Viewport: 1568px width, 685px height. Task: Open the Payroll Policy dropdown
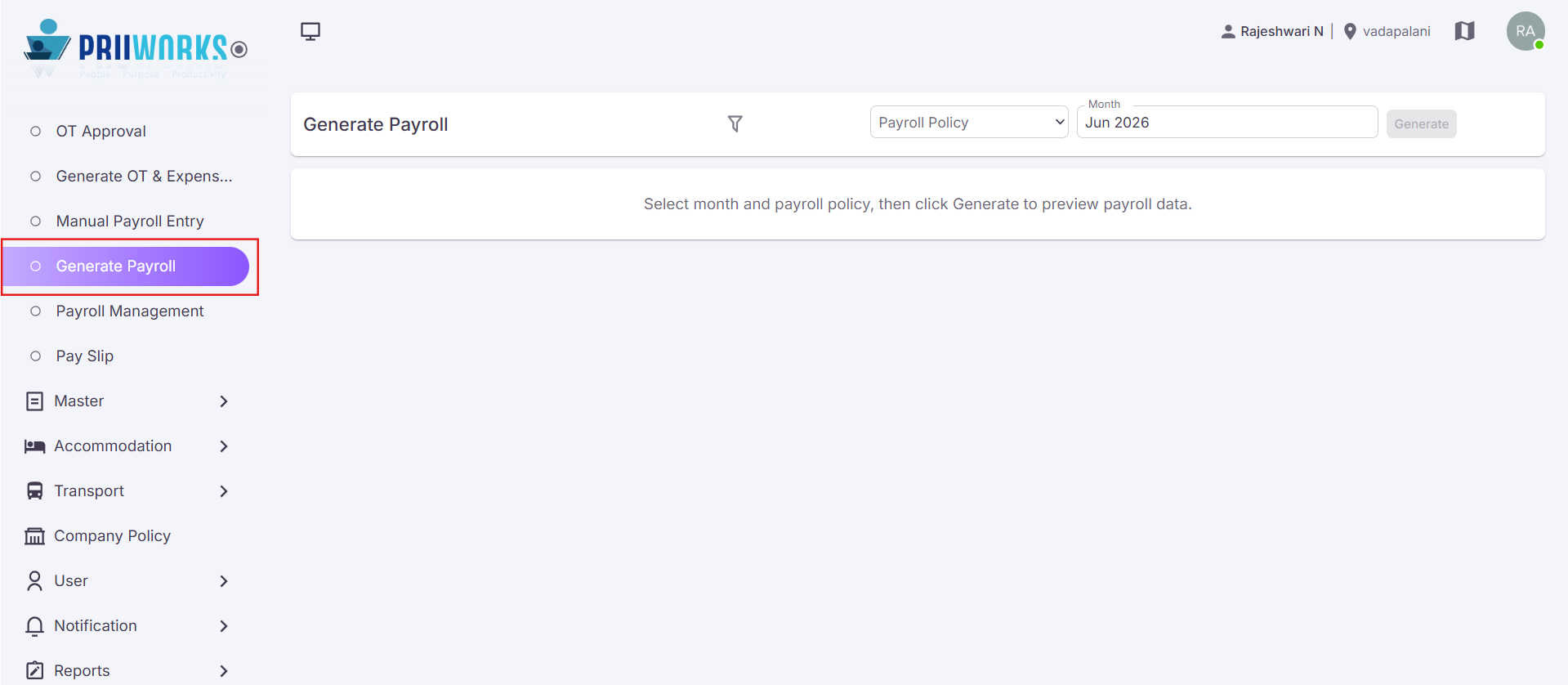tap(968, 122)
